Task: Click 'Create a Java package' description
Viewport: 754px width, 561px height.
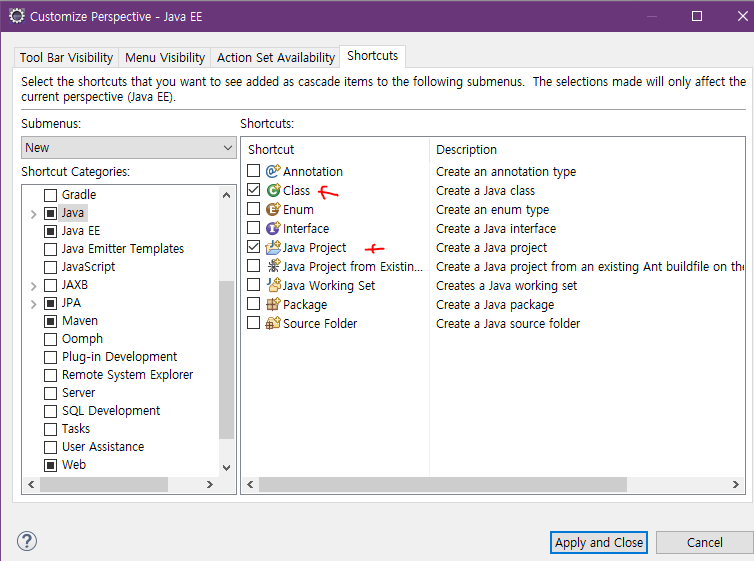Action: [x=495, y=305]
